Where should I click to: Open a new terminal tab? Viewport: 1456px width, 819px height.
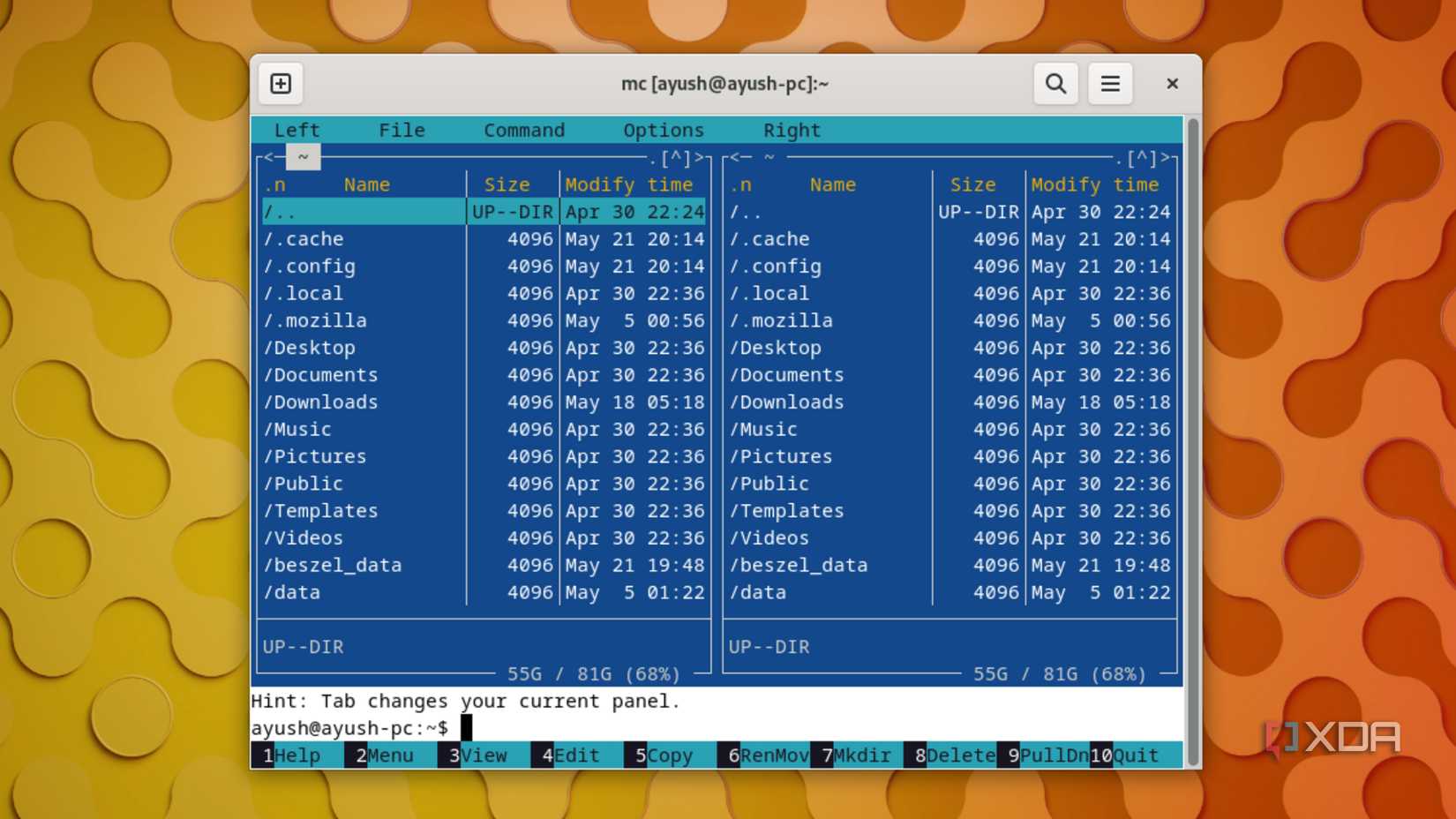point(280,83)
